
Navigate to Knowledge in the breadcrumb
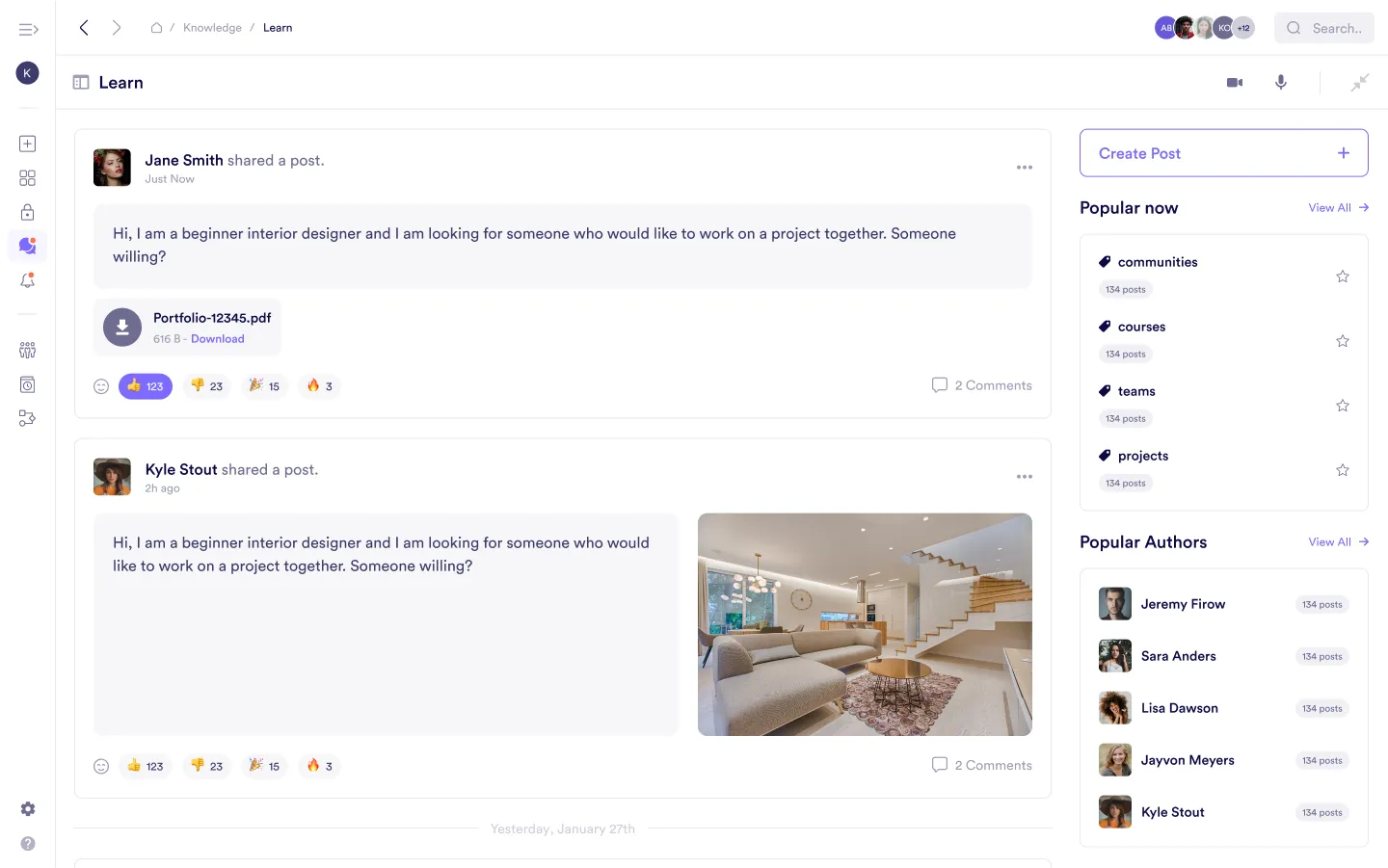pos(212,27)
